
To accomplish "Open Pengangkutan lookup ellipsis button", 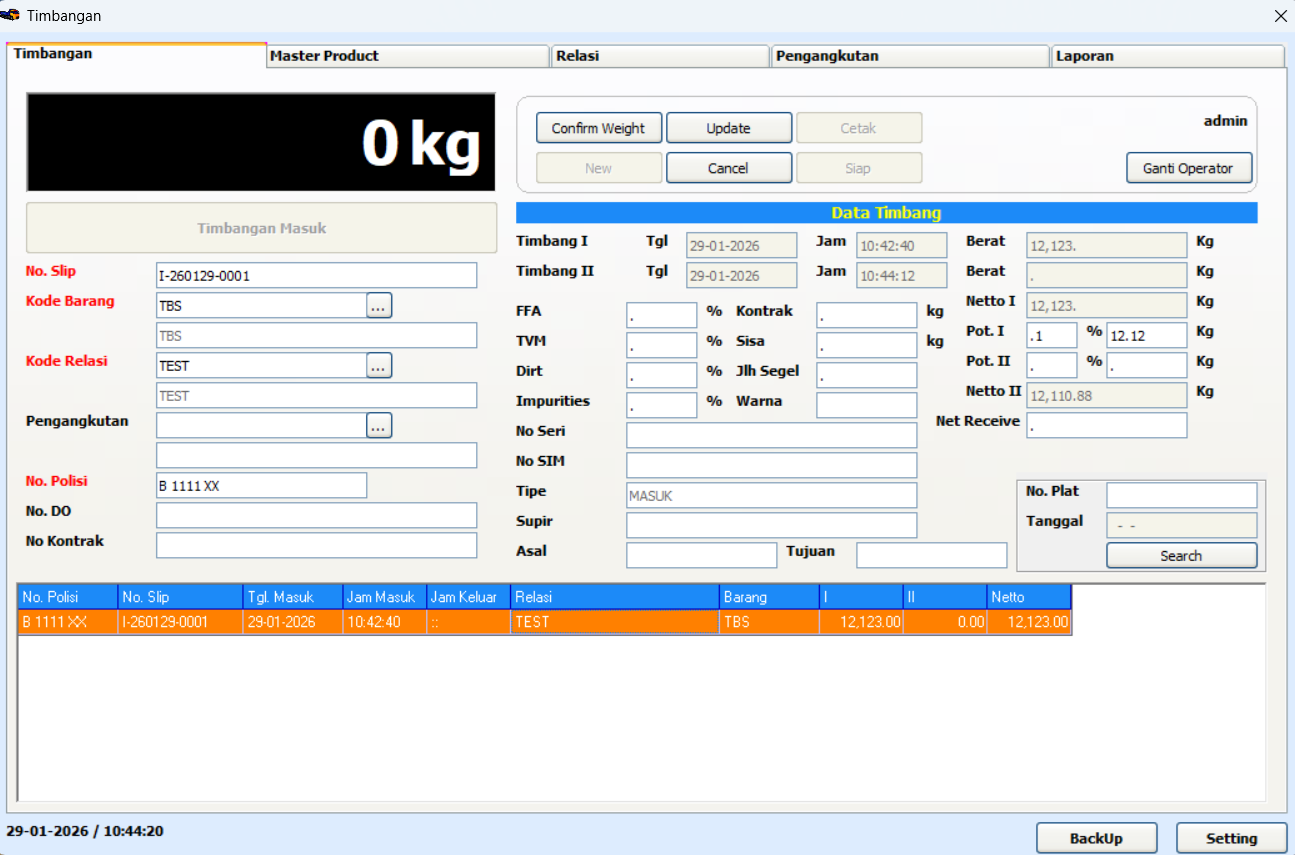I will [379, 426].
